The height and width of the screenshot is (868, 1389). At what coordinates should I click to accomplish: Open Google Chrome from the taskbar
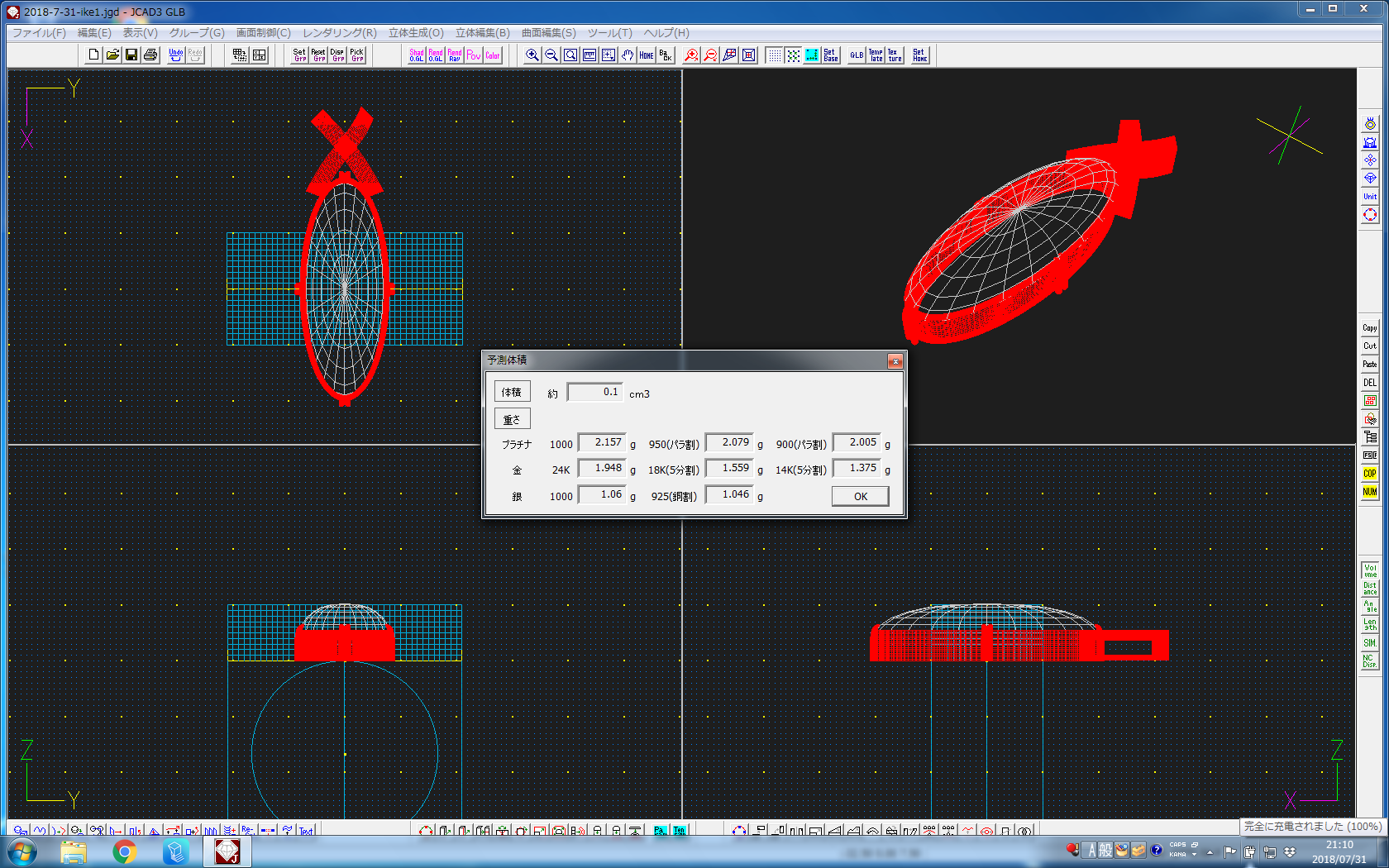tap(125, 851)
